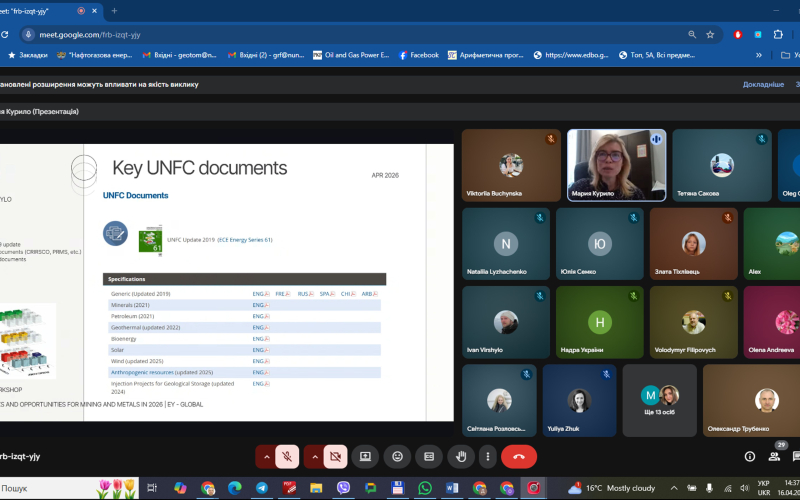
Task: Open the Chrome extensions puzzle icon
Action: 778,35
